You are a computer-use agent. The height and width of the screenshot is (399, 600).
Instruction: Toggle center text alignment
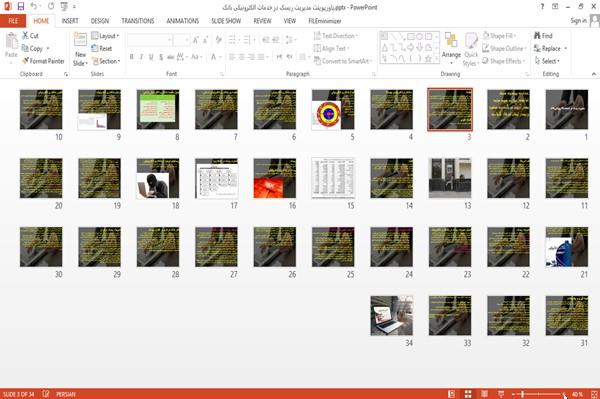point(241,57)
